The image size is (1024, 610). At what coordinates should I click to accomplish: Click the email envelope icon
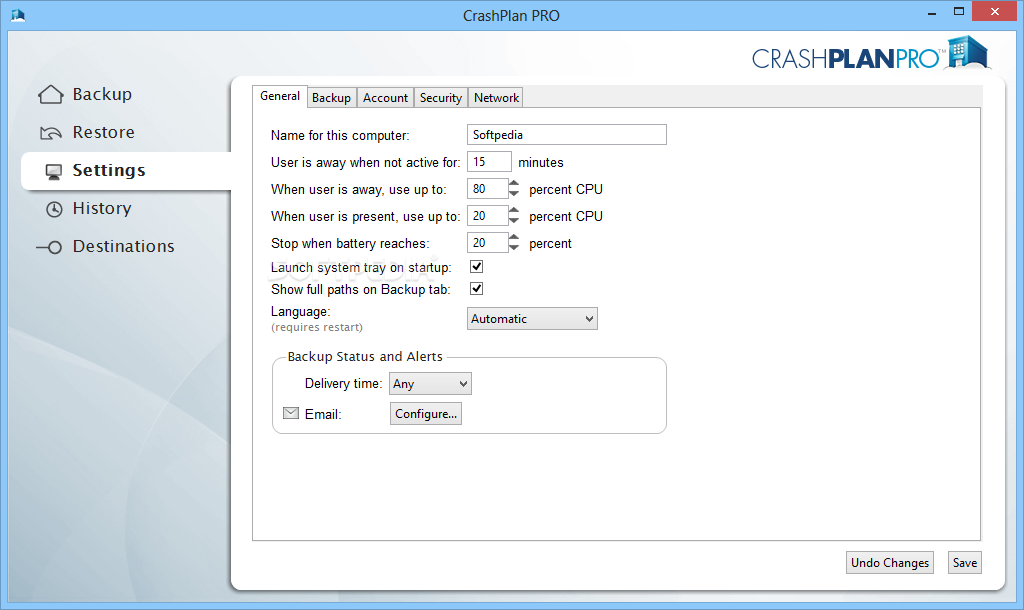[291, 413]
